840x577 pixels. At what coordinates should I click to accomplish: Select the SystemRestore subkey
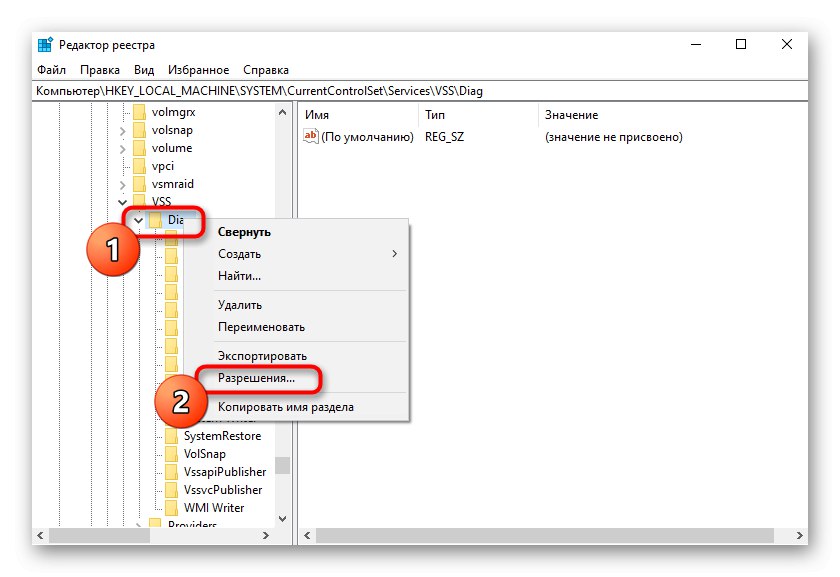click(222, 436)
